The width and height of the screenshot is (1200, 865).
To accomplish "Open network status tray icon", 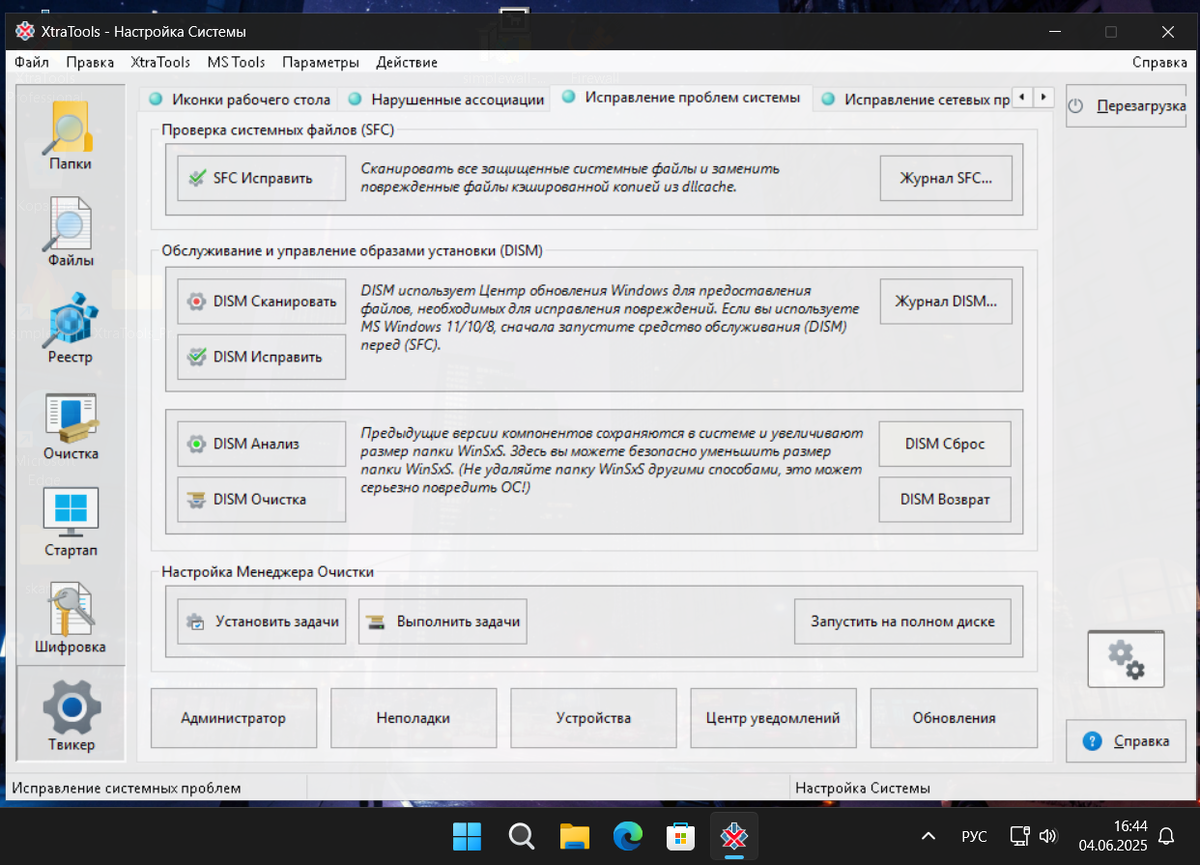I will [1019, 836].
